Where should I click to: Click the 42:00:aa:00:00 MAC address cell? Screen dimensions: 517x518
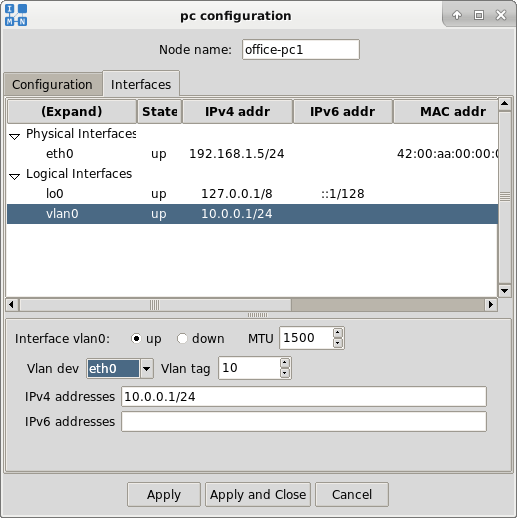[x=447, y=154]
